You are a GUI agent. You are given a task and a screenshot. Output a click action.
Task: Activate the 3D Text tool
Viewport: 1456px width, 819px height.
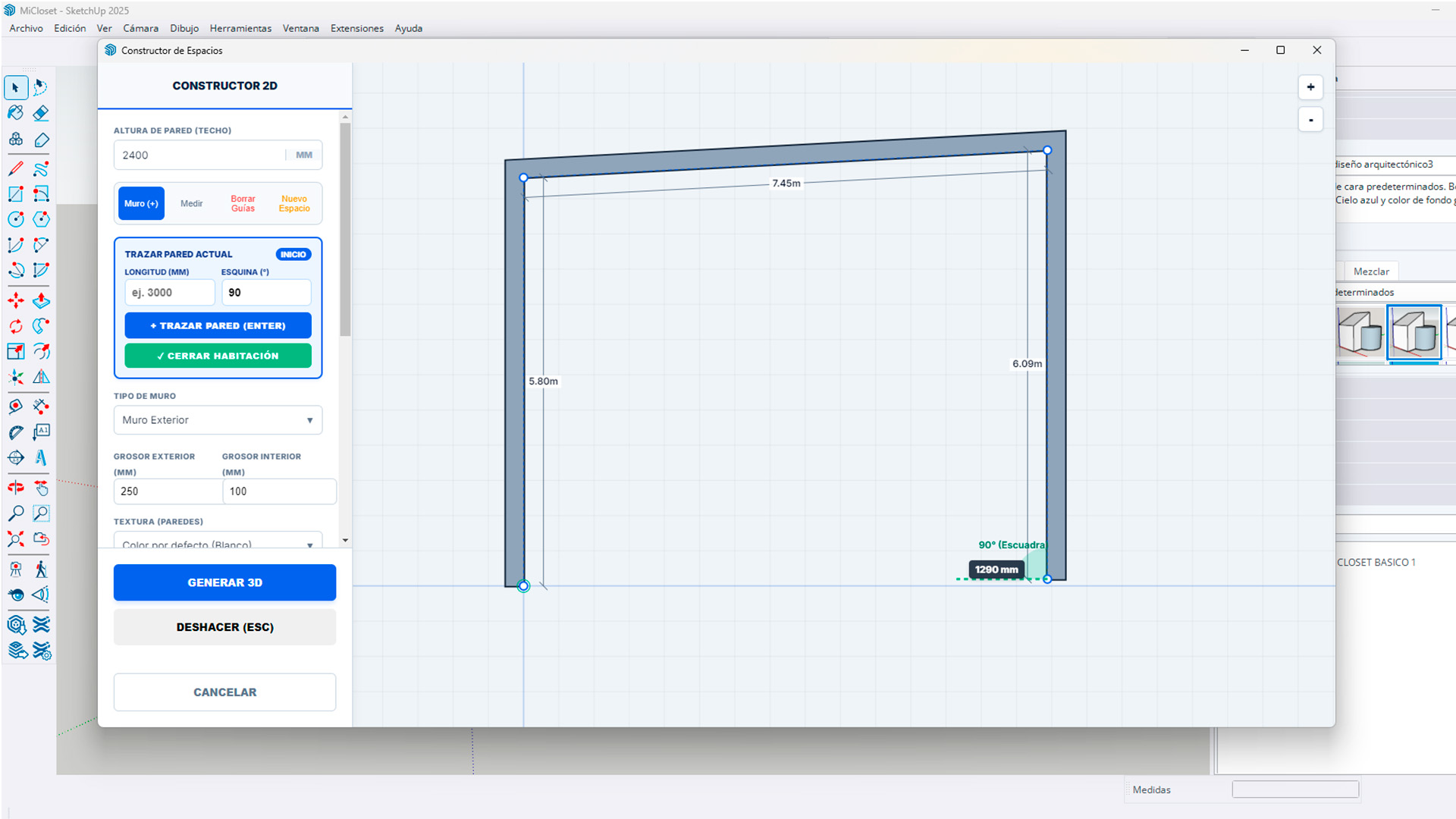pyautogui.click(x=41, y=457)
